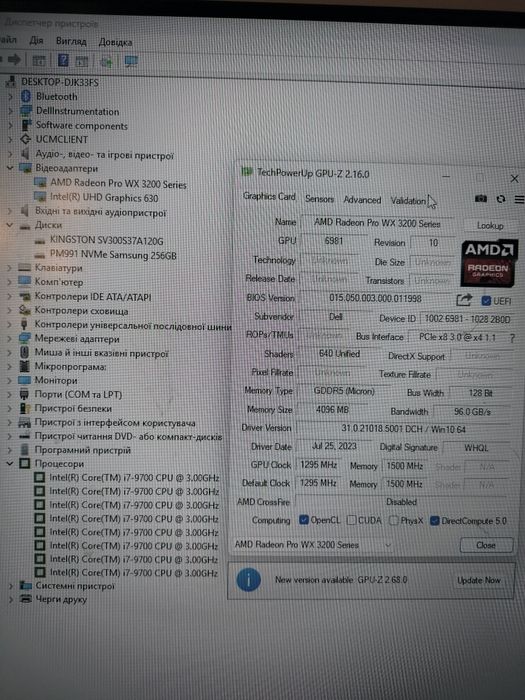The width and height of the screenshot is (525, 700).
Task: Select Пристрої безпеки item
Action: point(73,408)
